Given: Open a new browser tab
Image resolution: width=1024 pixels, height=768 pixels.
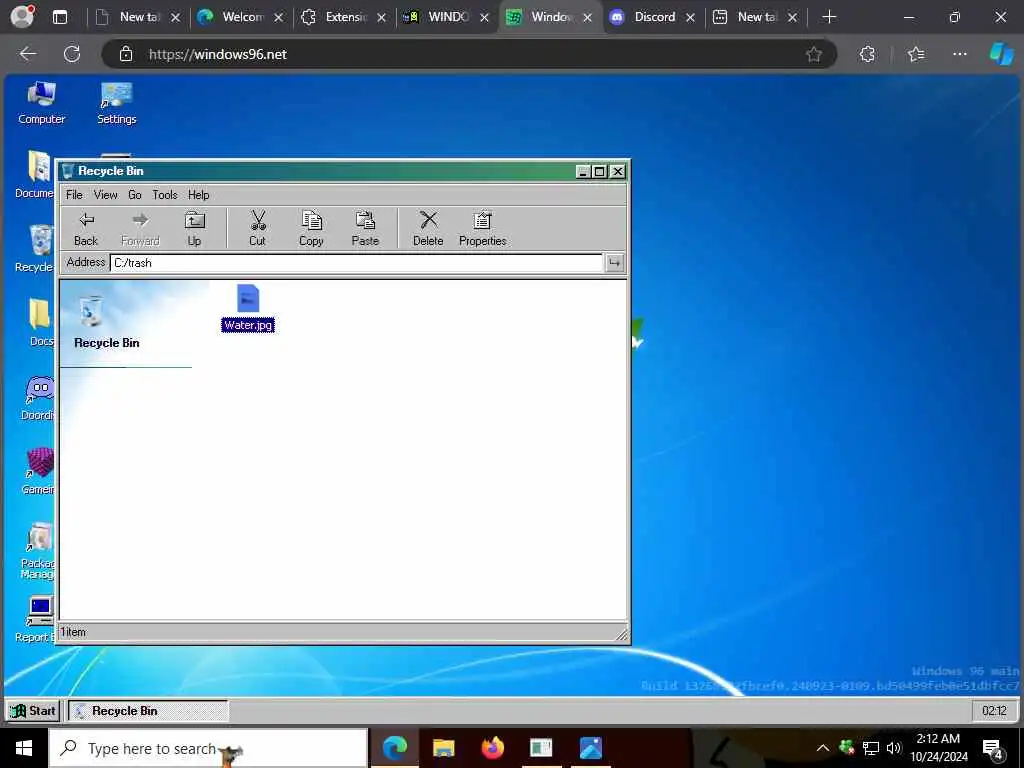Looking at the screenshot, I should [x=829, y=17].
